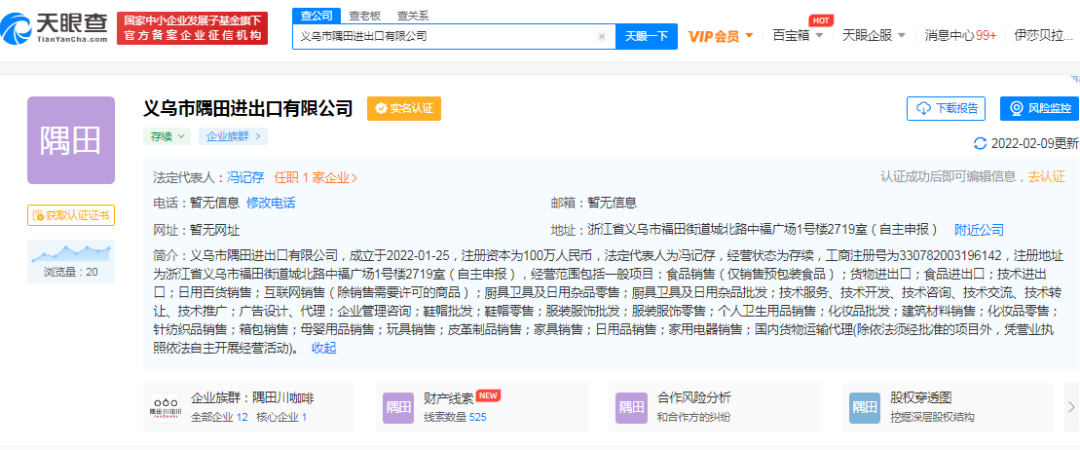Click the government-backed credit agency banner

192,28
